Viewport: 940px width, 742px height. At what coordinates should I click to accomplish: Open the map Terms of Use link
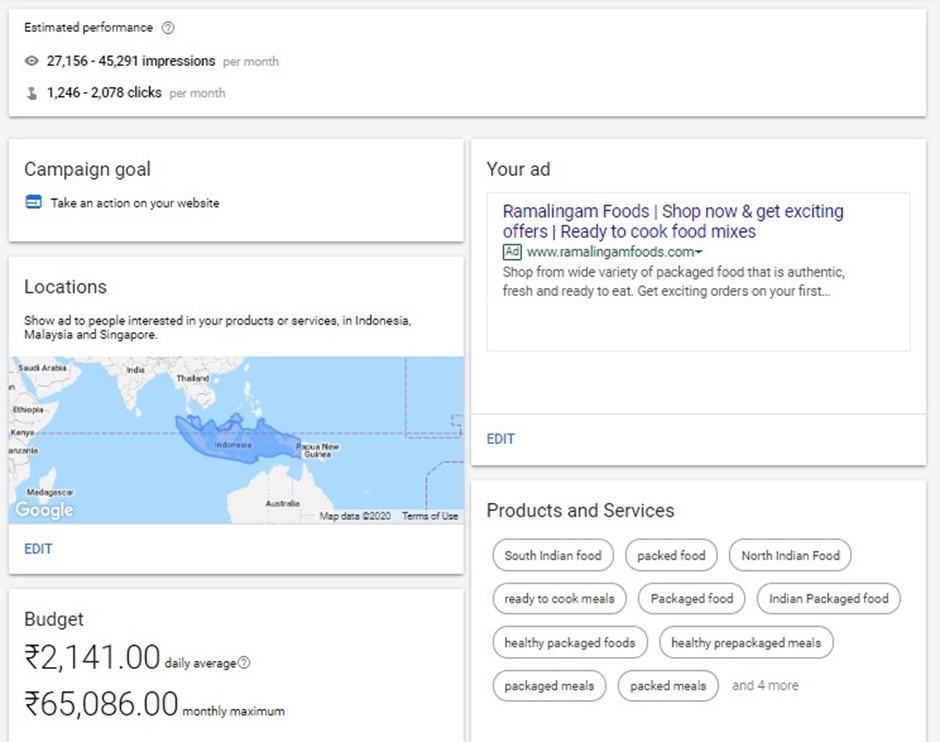point(430,516)
